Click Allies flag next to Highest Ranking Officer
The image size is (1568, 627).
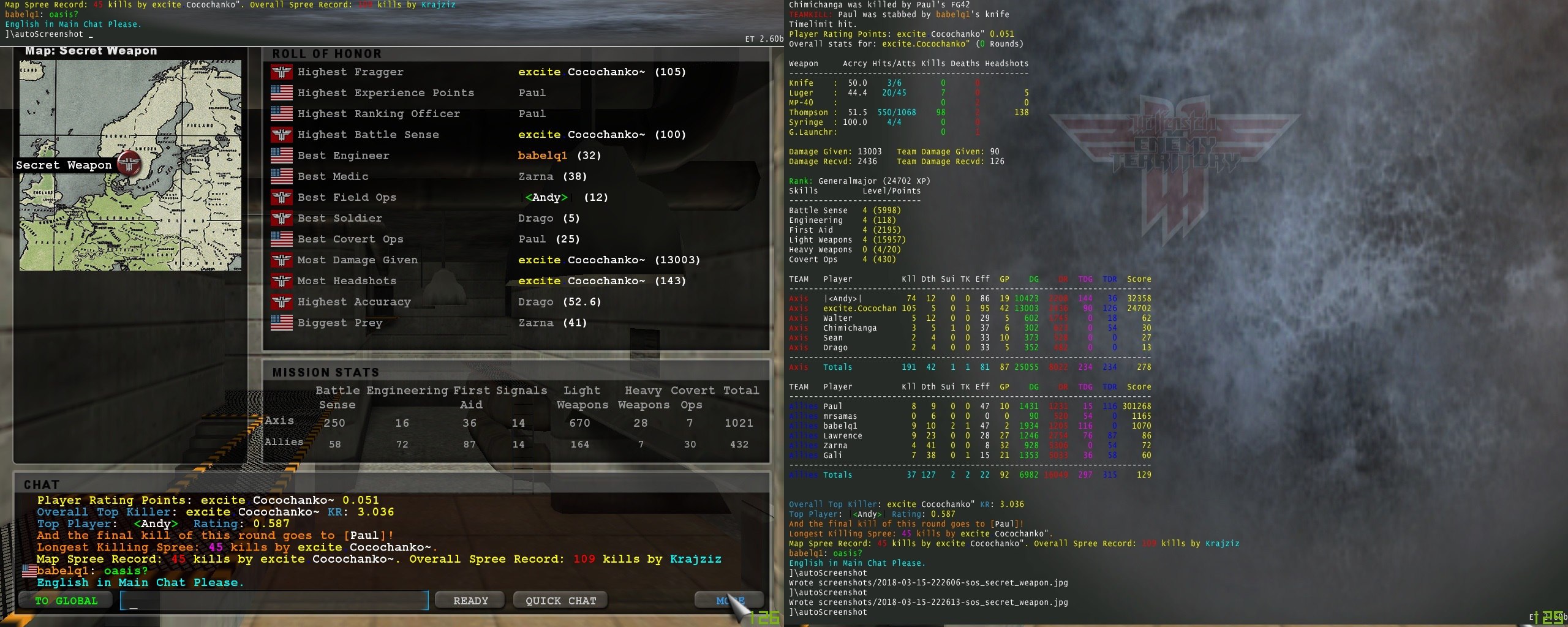pos(282,114)
